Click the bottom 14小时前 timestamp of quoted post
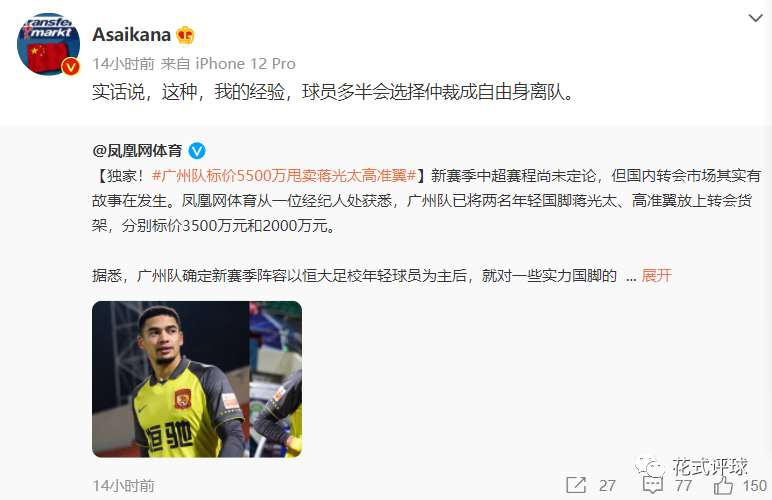This screenshot has height=500, width=772. pos(123,486)
